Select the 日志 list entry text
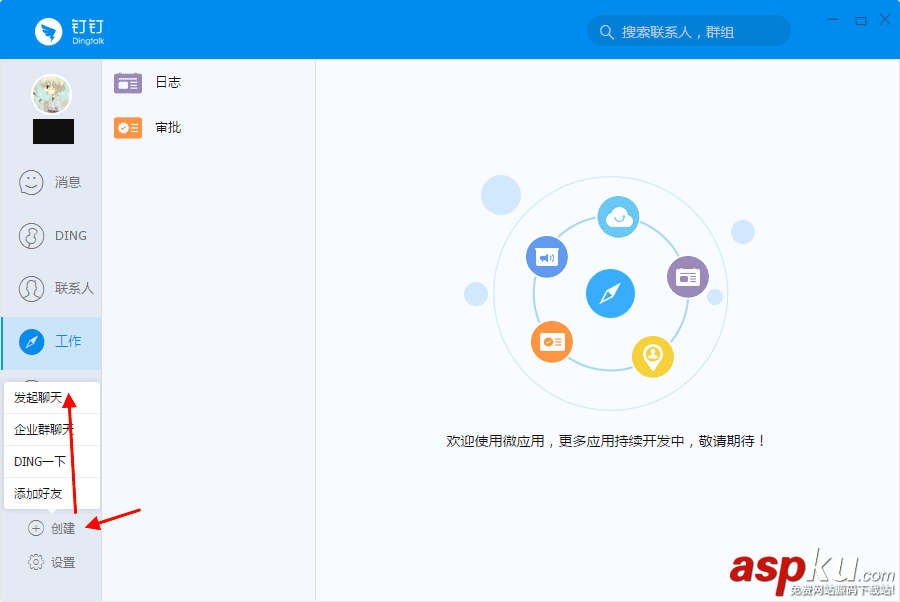 click(168, 83)
